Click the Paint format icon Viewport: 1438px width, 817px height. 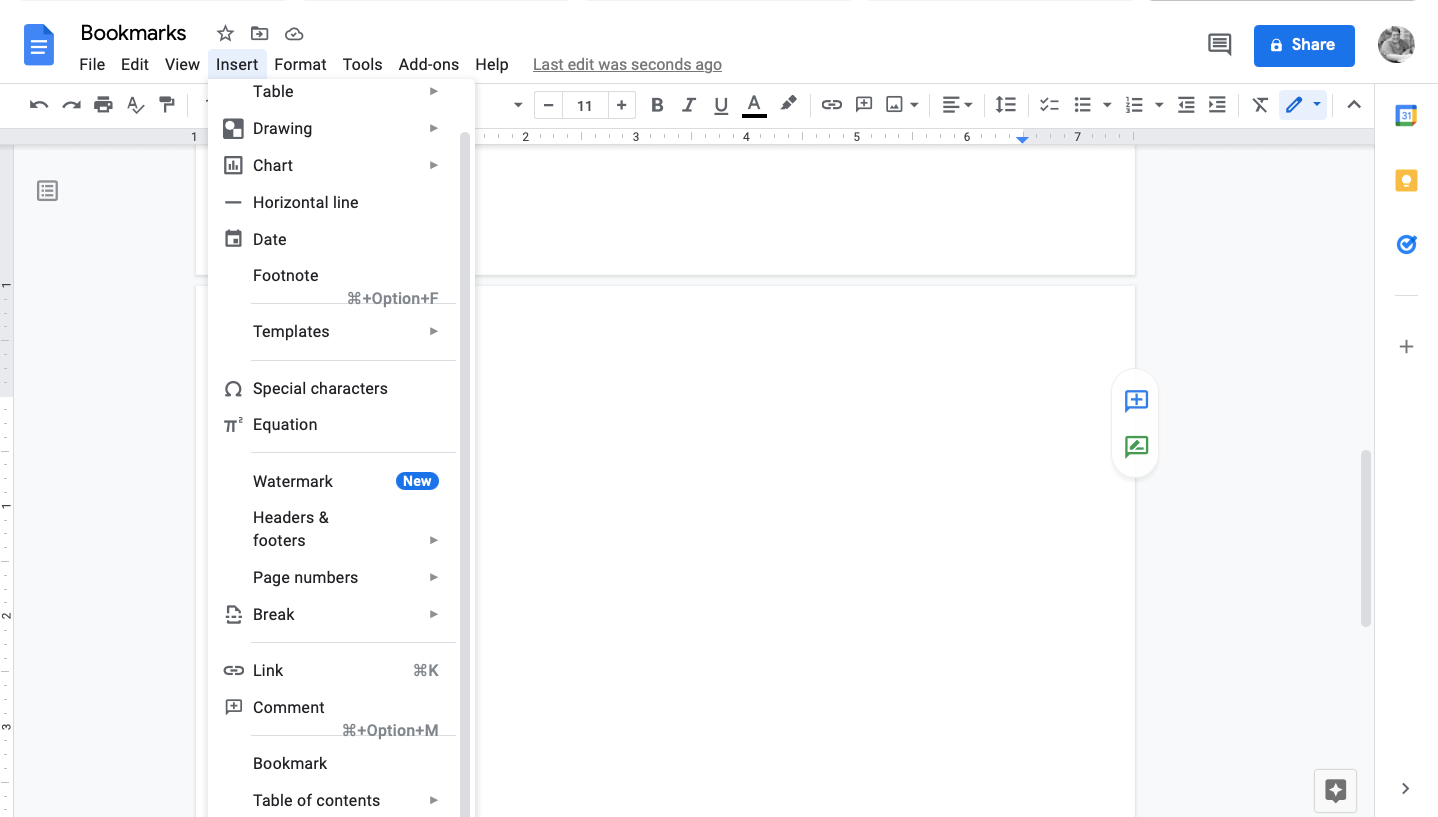[168, 105]
